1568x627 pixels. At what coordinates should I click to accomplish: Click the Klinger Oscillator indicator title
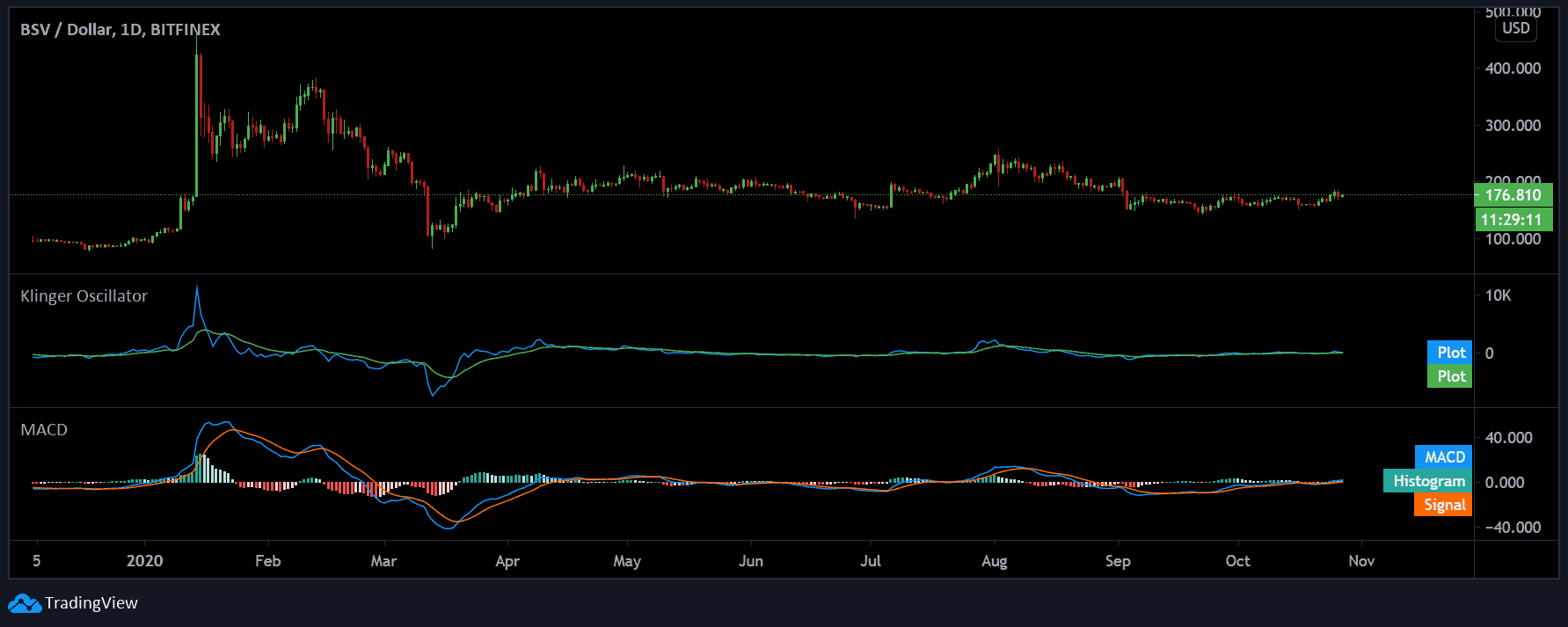[84, 296]
